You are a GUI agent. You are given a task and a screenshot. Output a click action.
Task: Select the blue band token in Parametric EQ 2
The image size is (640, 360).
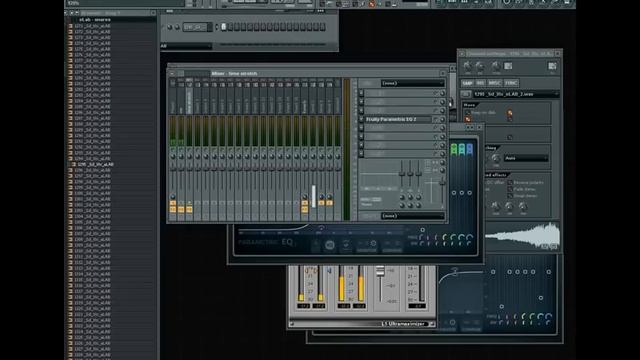coord(469,149)
